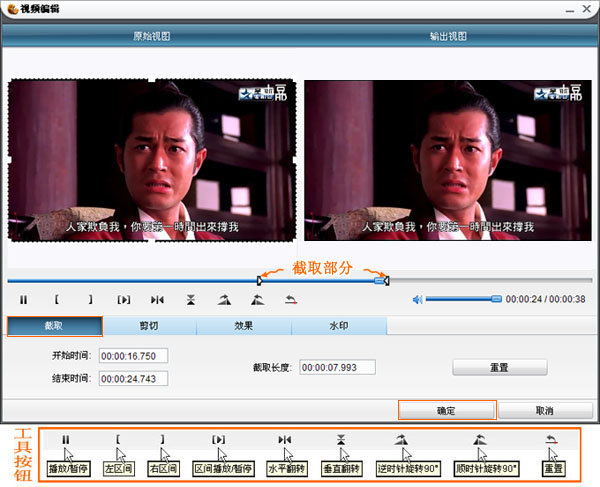Rotate video clockwise 90 degrees
600x487 pixels.
coord(258,300)
